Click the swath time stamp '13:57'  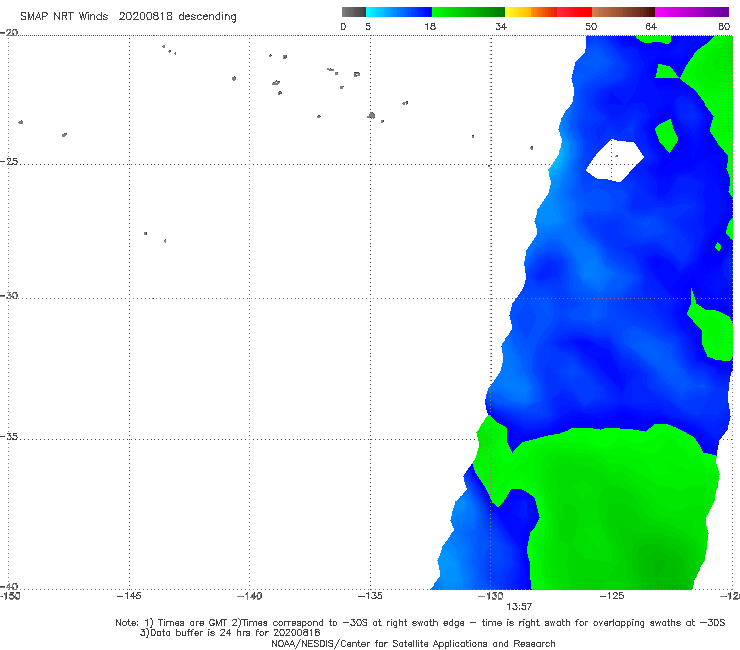(x=519, y=607)
